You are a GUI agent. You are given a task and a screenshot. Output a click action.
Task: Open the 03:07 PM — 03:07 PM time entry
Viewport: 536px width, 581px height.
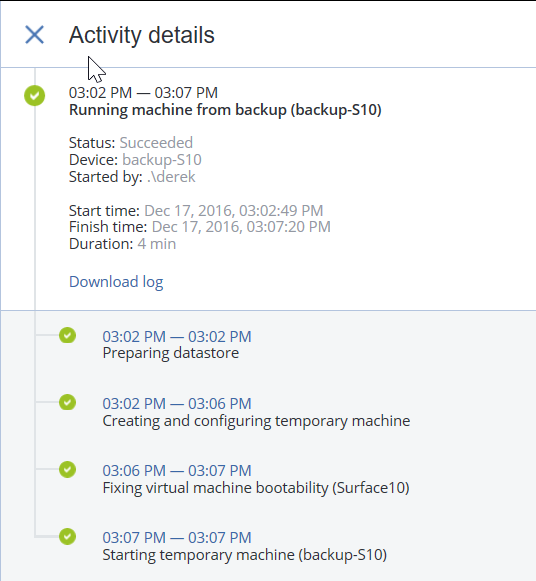click(177, 538)
